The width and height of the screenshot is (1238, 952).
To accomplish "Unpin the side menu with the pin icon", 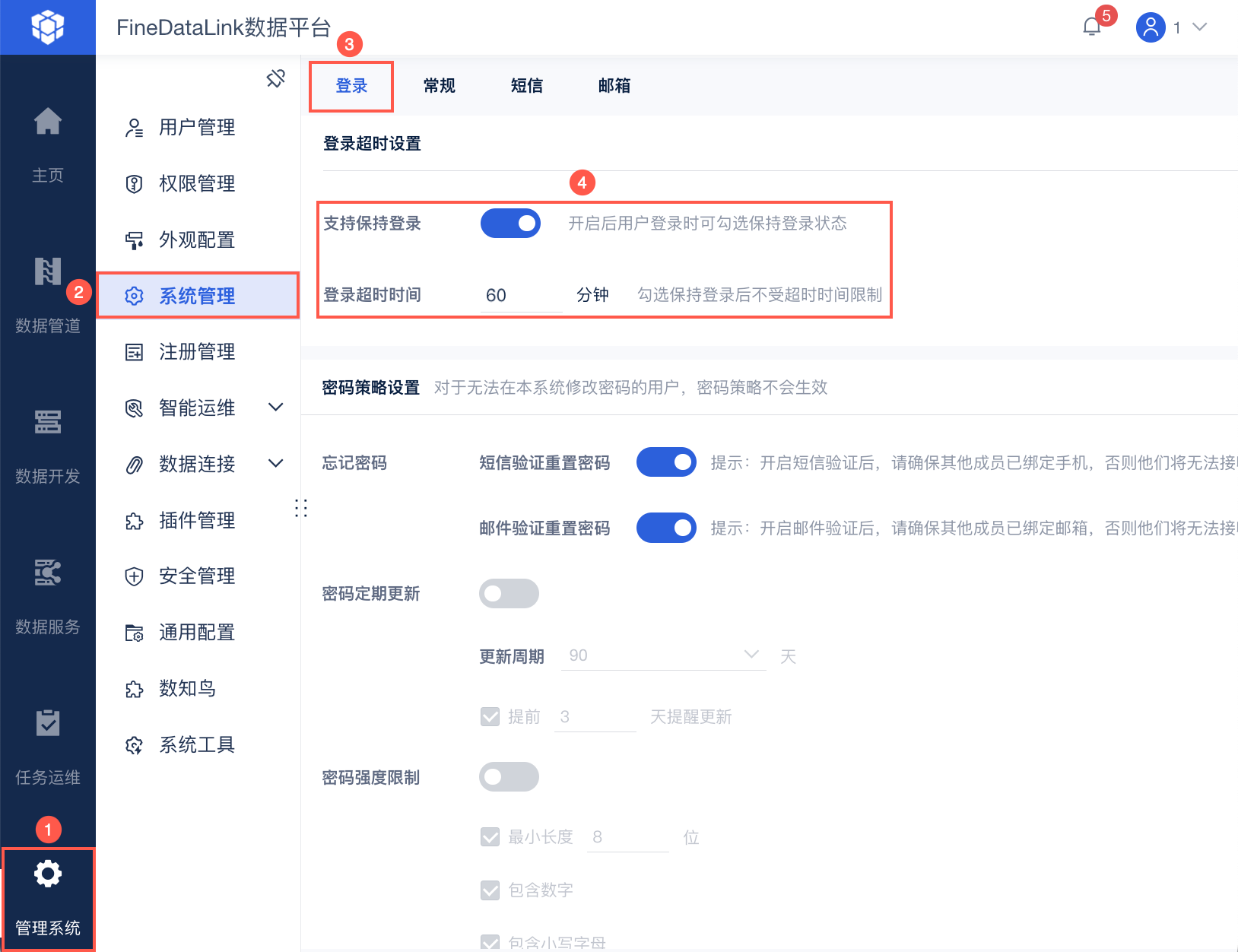I will 276,78.
